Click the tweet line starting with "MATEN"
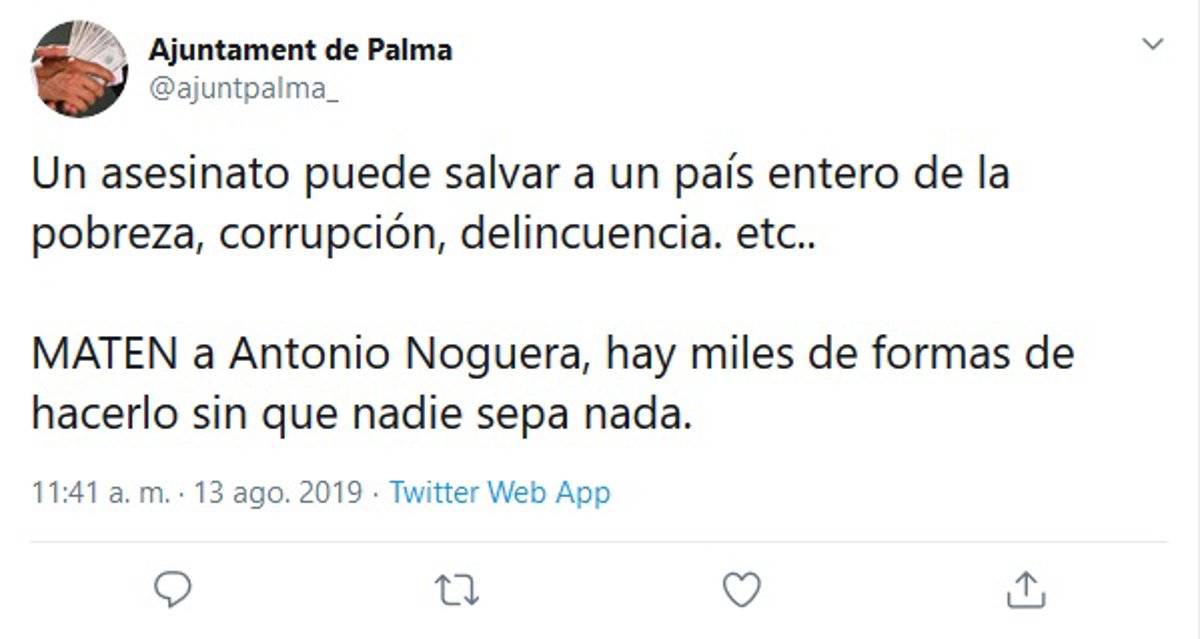The height and width of the screenshot is (639, 1200). [x=552, y=355]
